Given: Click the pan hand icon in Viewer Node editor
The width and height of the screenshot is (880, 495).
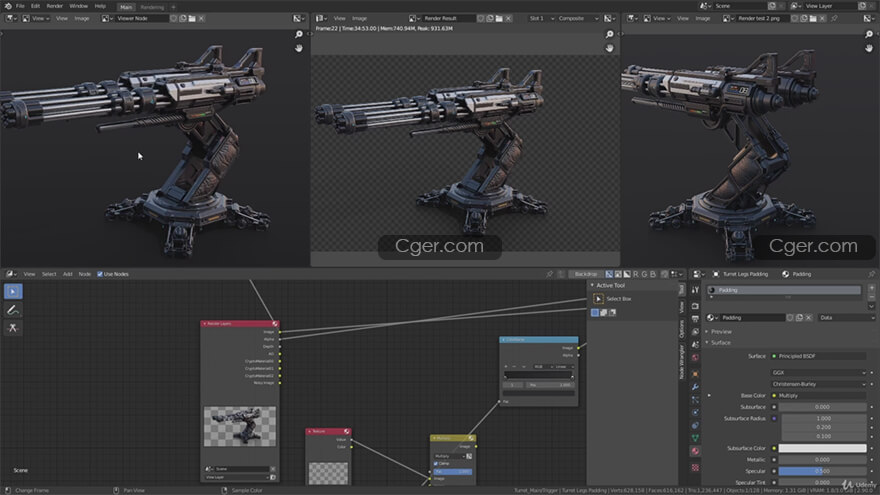Looking at the screenshot, I should pos(299,48).
